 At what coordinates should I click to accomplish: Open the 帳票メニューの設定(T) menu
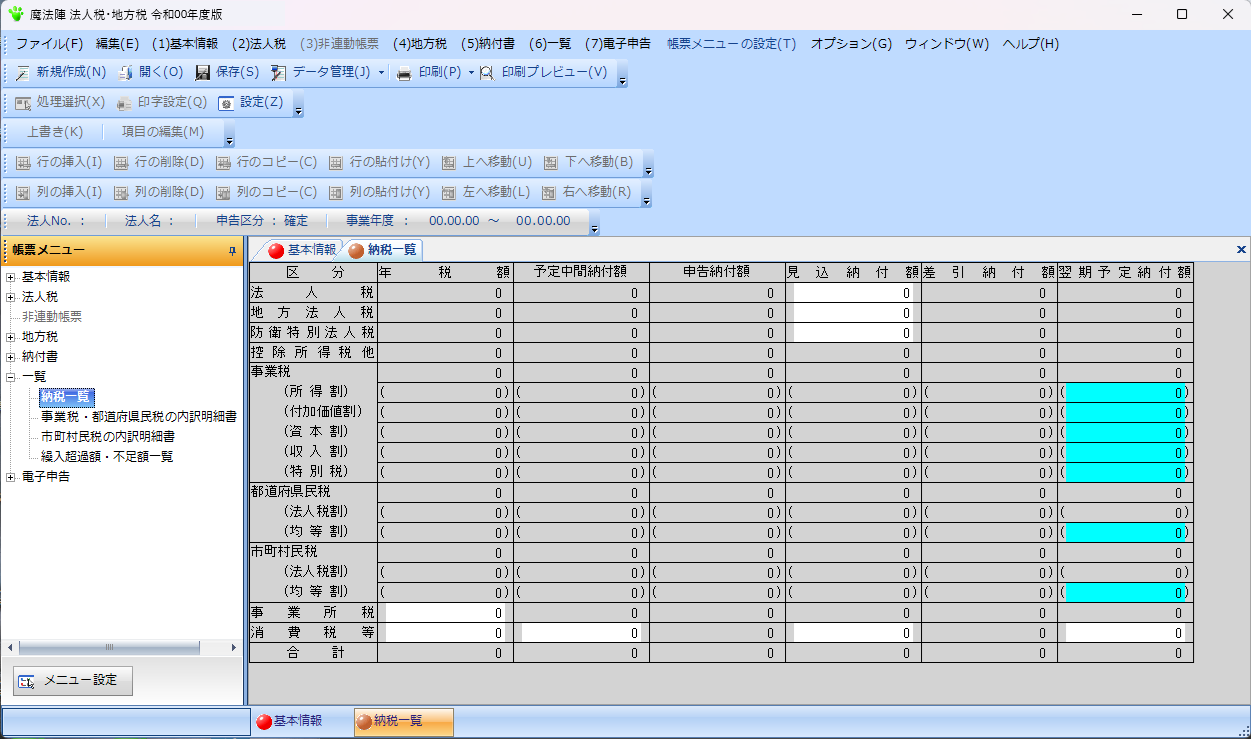tap(732, 44)
